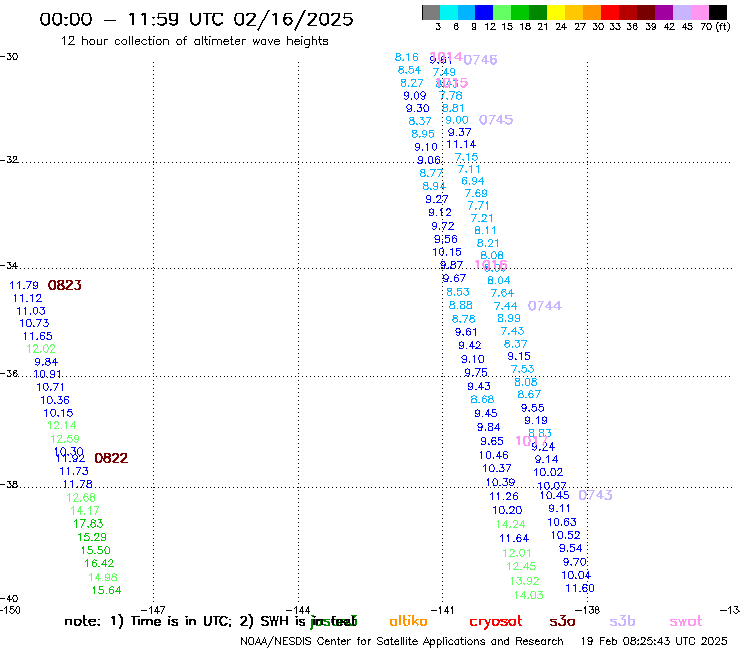Click the NOAA/NESDIS Center credit line
Screen dimensions: 740x650
tap(402, 642)
